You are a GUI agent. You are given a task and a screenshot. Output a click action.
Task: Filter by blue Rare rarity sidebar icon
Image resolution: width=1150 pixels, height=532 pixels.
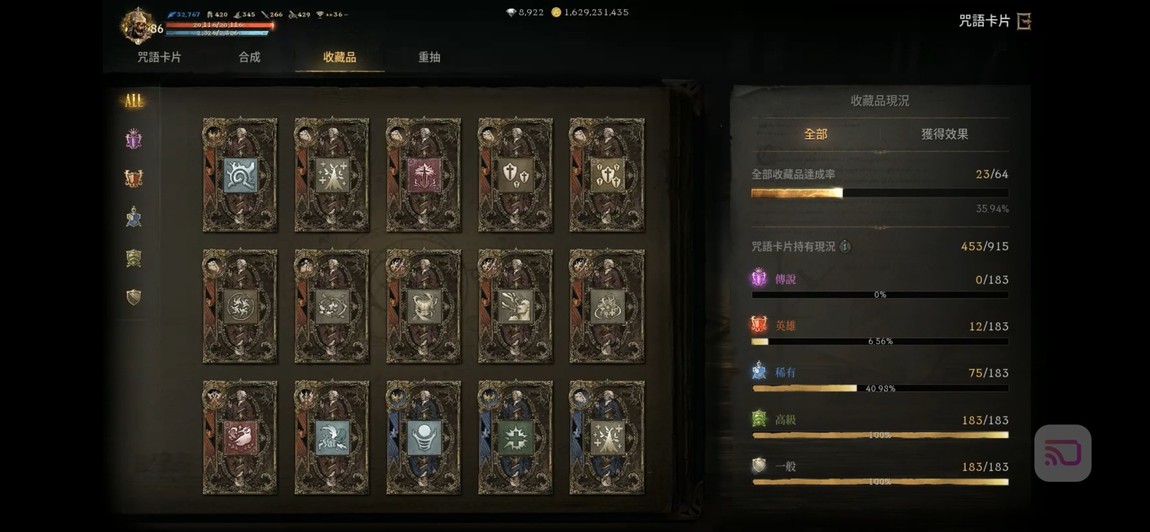tap(133, 217)
